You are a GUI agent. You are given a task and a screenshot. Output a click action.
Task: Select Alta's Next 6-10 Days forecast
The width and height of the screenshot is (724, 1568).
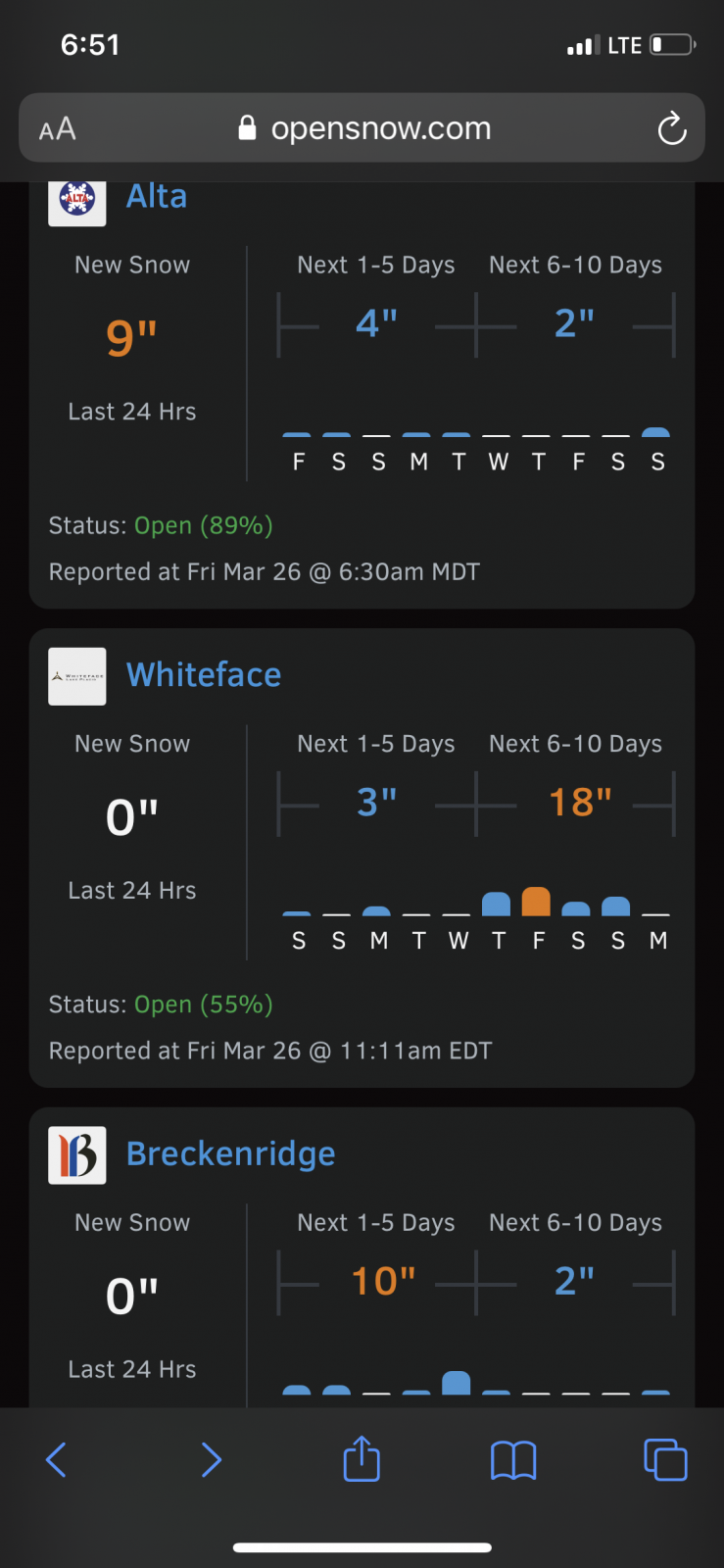coord(575,323)
